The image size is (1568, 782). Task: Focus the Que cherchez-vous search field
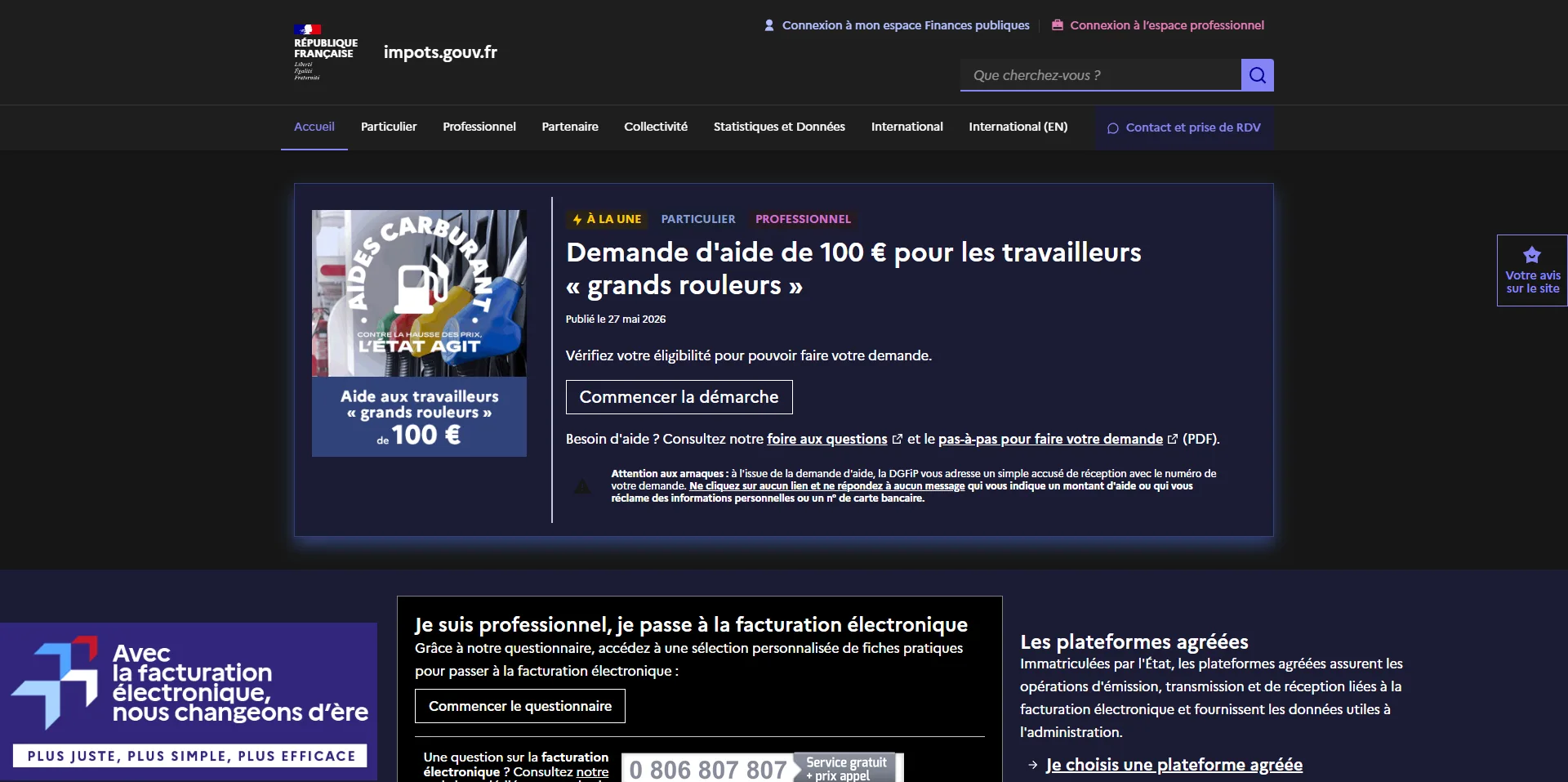pos(1101,75)
